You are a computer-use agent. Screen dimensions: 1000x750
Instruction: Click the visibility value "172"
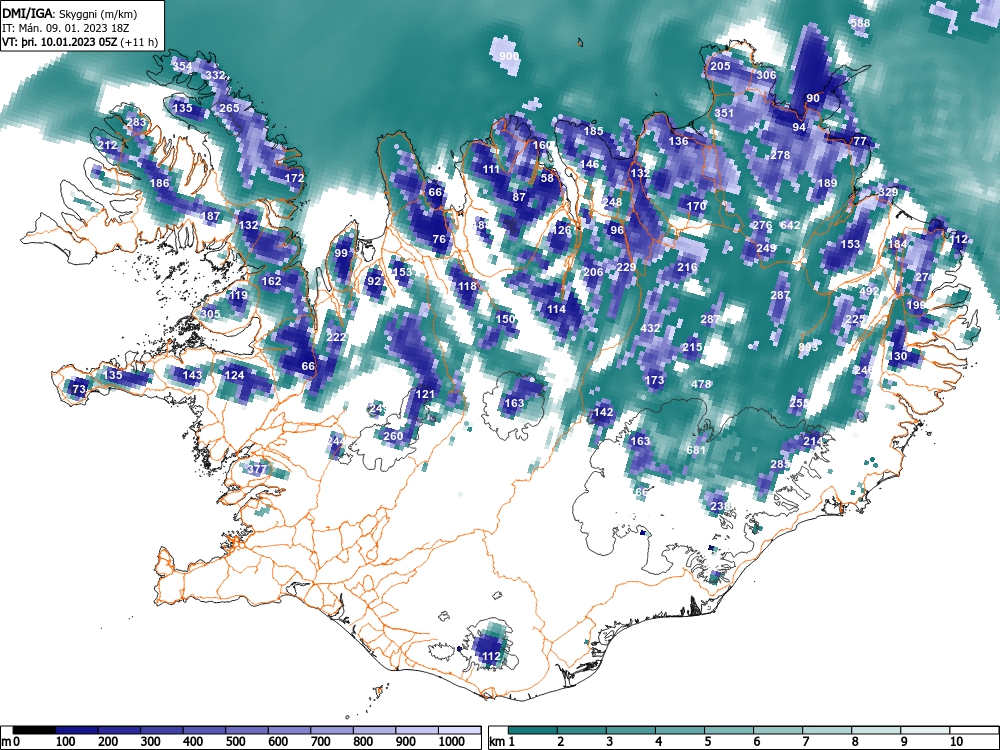pyautogui.click(x=294, y=178)
